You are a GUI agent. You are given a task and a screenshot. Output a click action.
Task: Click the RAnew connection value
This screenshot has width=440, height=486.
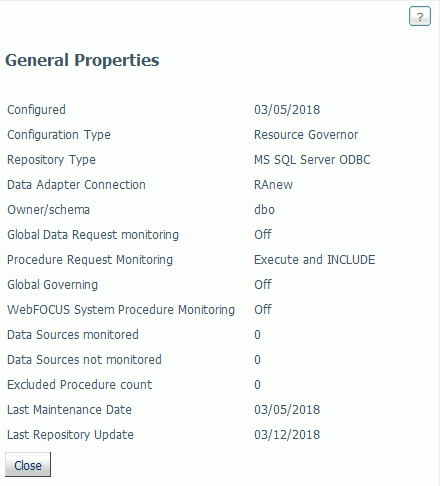coord(273,185)
